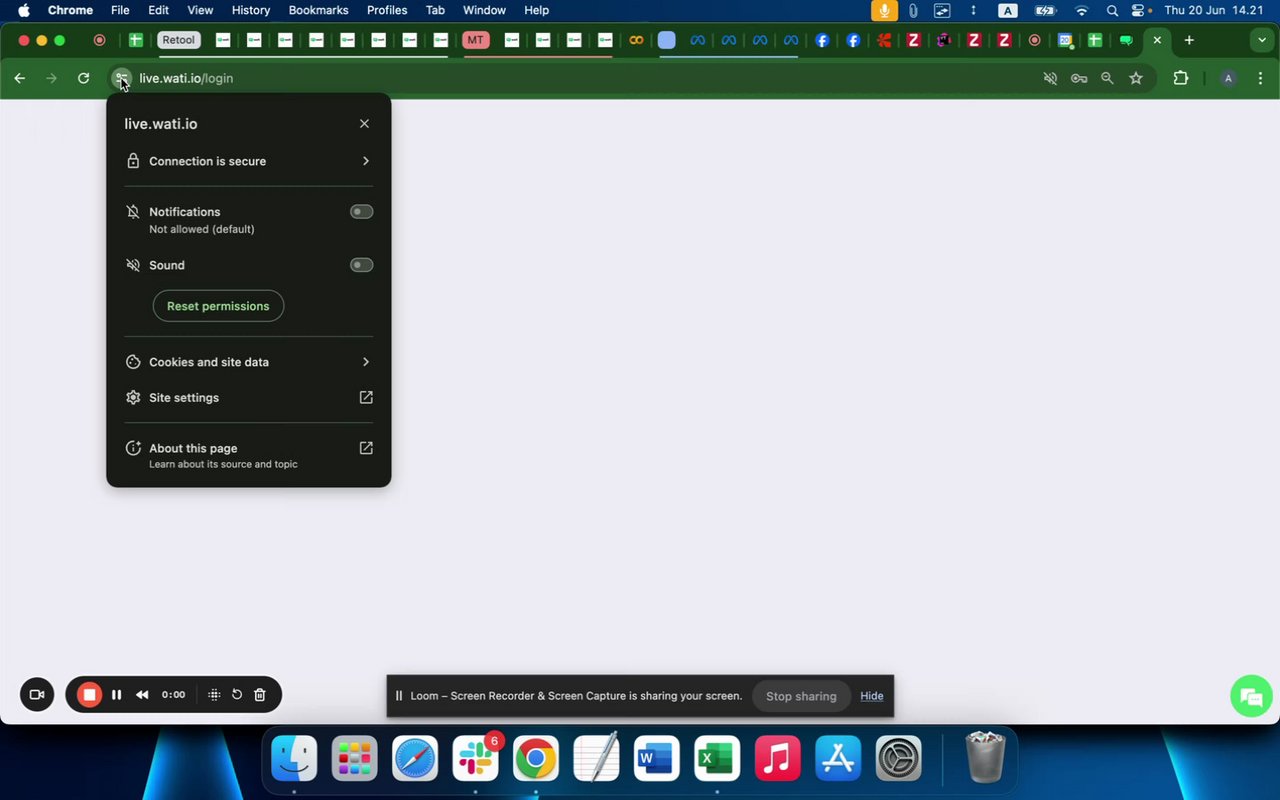Click the browser back arrow
This screenshot has height=800, width=1280.
[x=20, y=78]
